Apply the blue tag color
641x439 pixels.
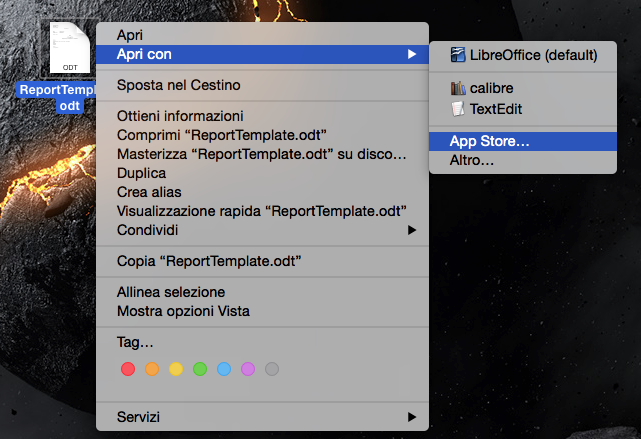click(224, 369)
